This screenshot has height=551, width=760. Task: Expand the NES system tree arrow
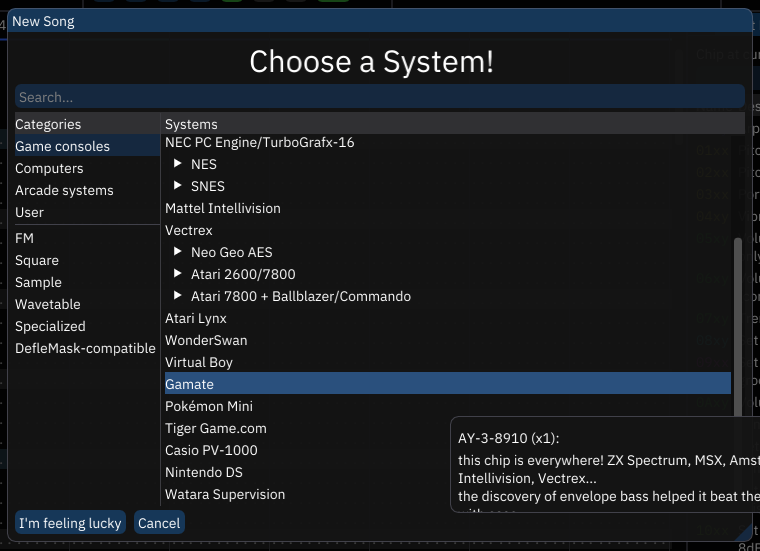coord(178,164)
